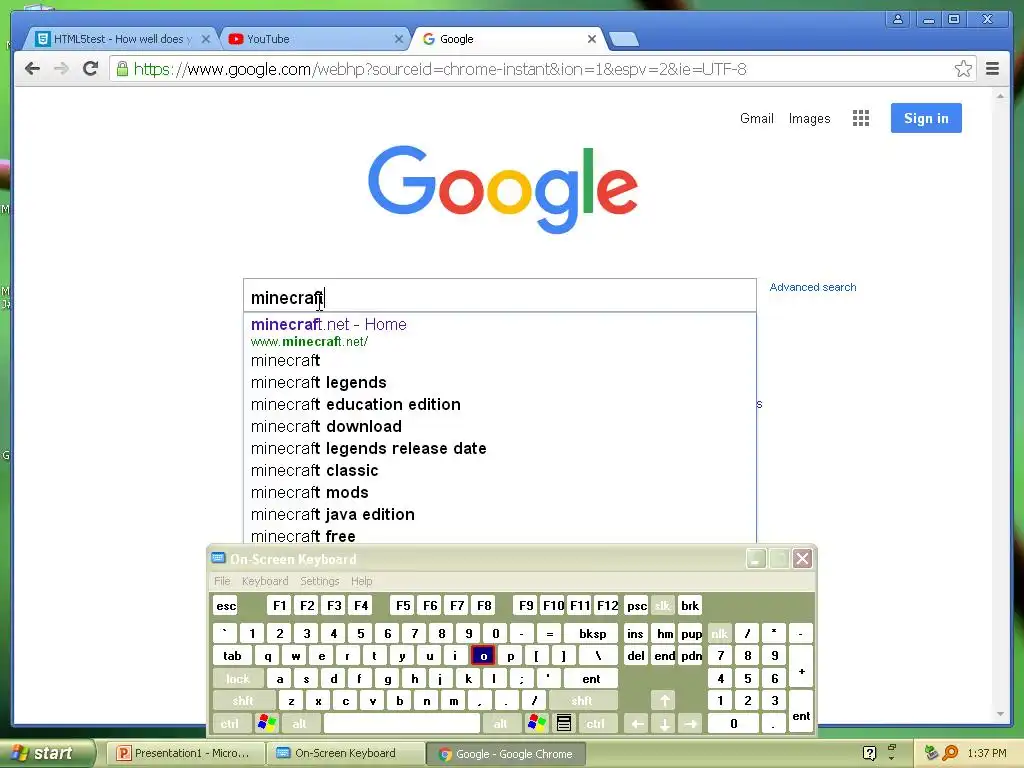Click the Chrome user profile icon
1024x768 pixels.
898,19
